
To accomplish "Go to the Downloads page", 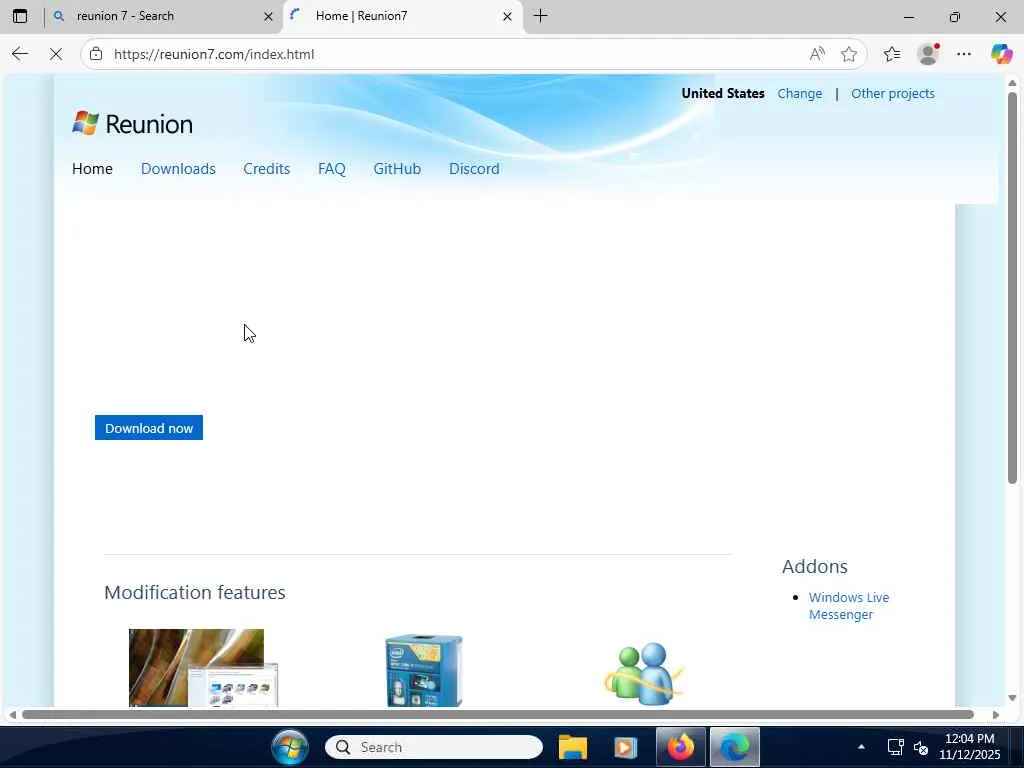I will point(178,168).
